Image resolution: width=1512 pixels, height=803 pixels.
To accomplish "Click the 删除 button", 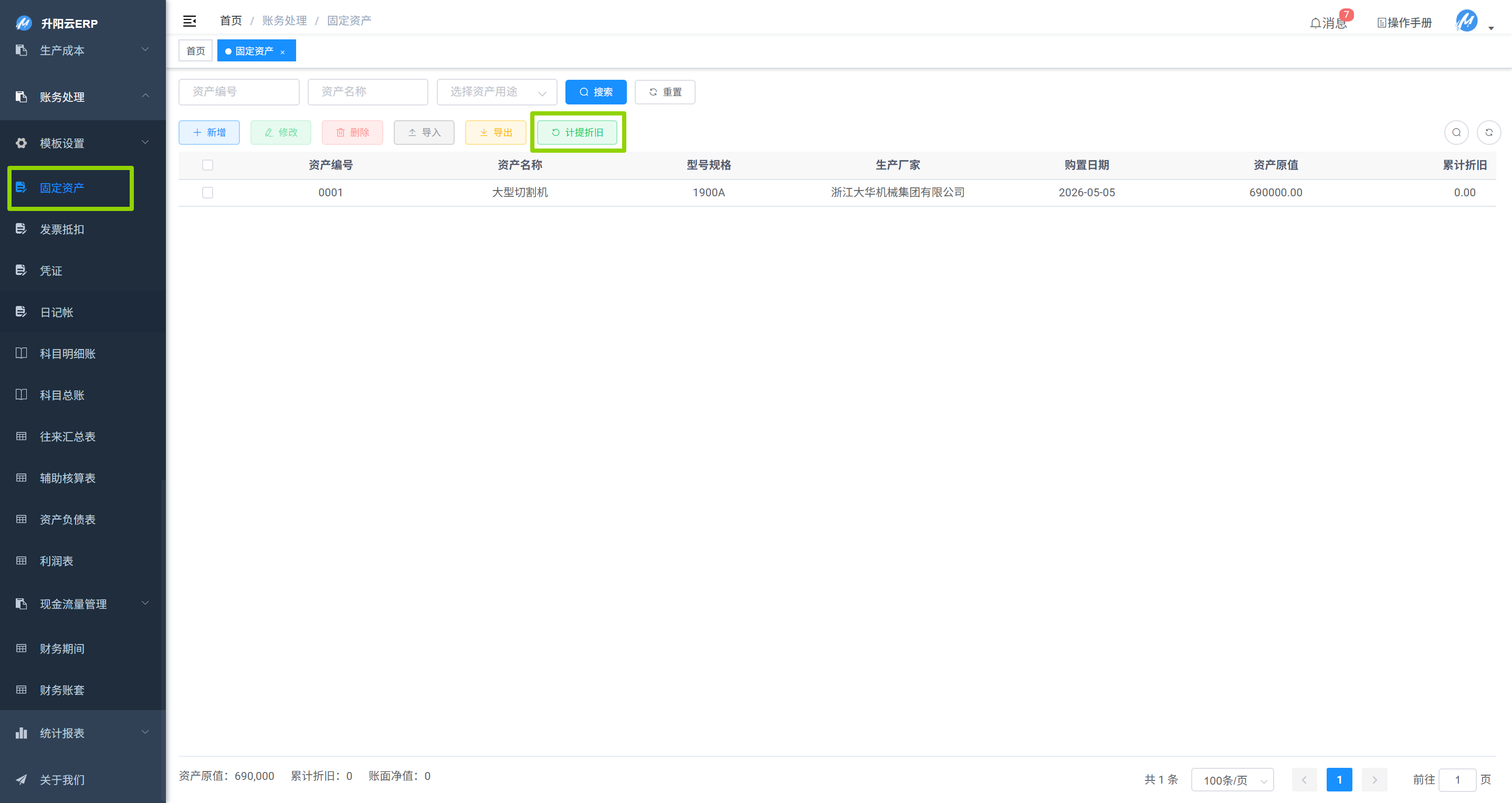I will point(352,133).
